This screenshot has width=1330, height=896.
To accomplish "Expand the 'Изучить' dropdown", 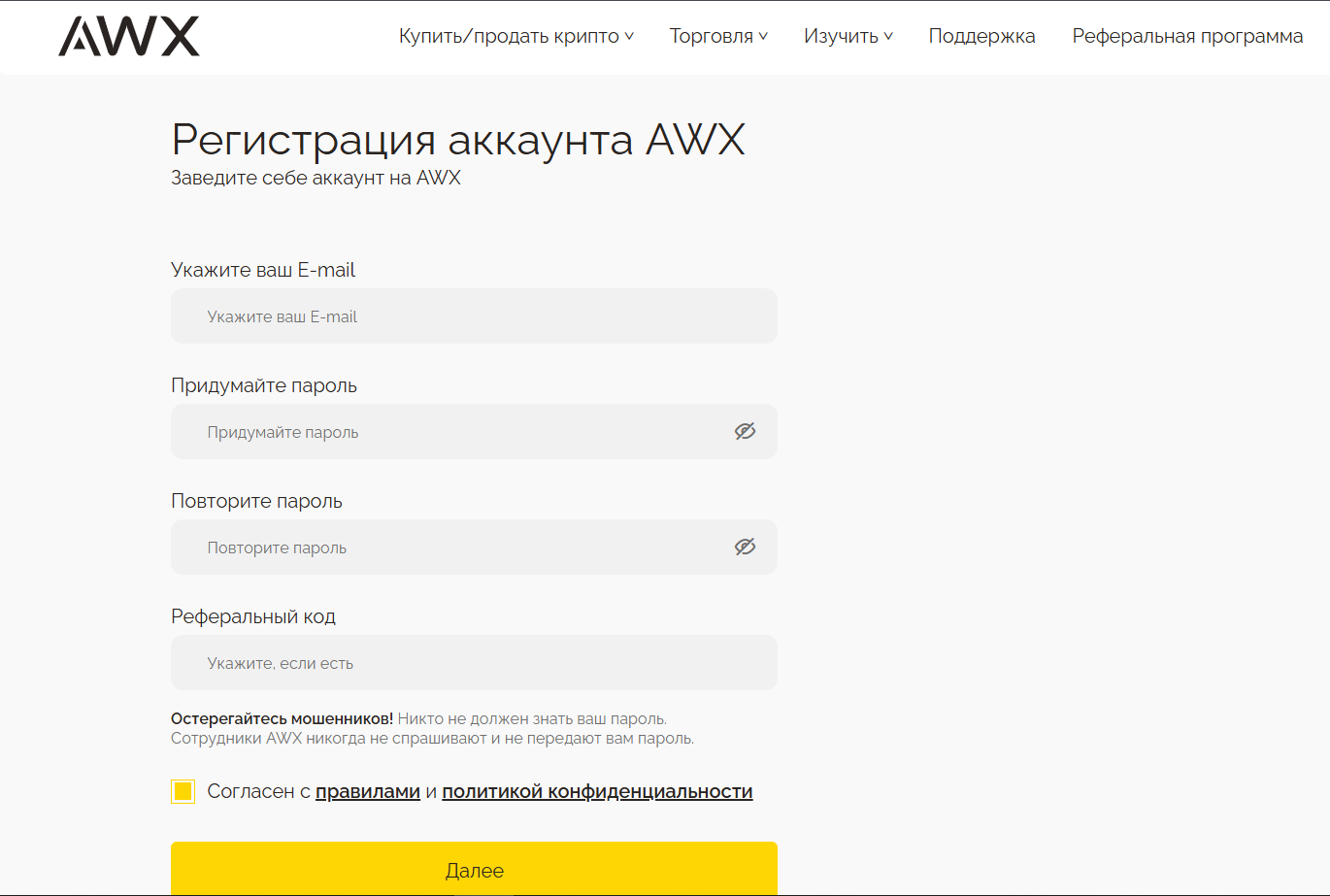I will (848, 37).
